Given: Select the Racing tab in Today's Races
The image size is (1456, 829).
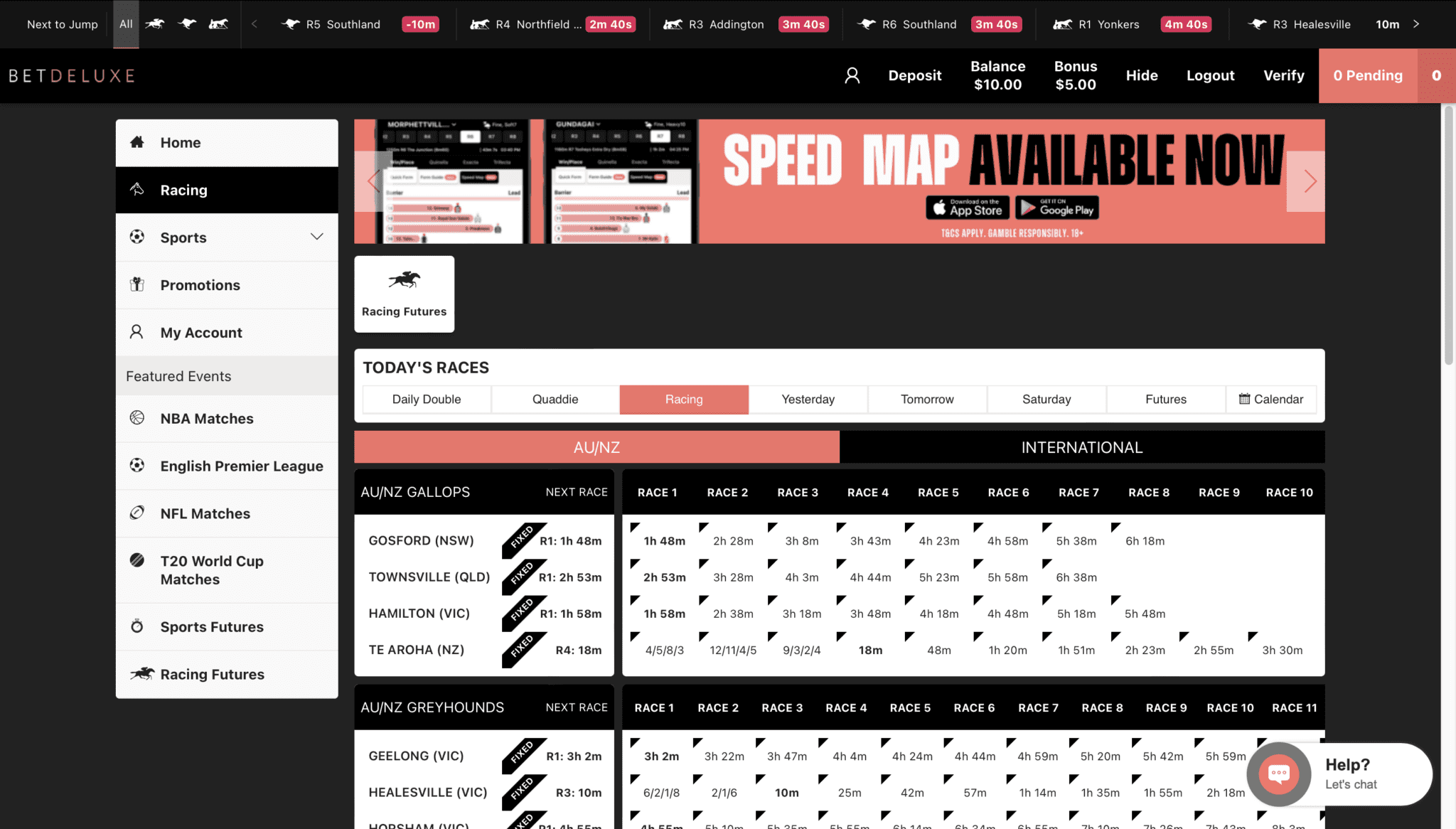Looking at the screenshot, I should click(684, 400).
